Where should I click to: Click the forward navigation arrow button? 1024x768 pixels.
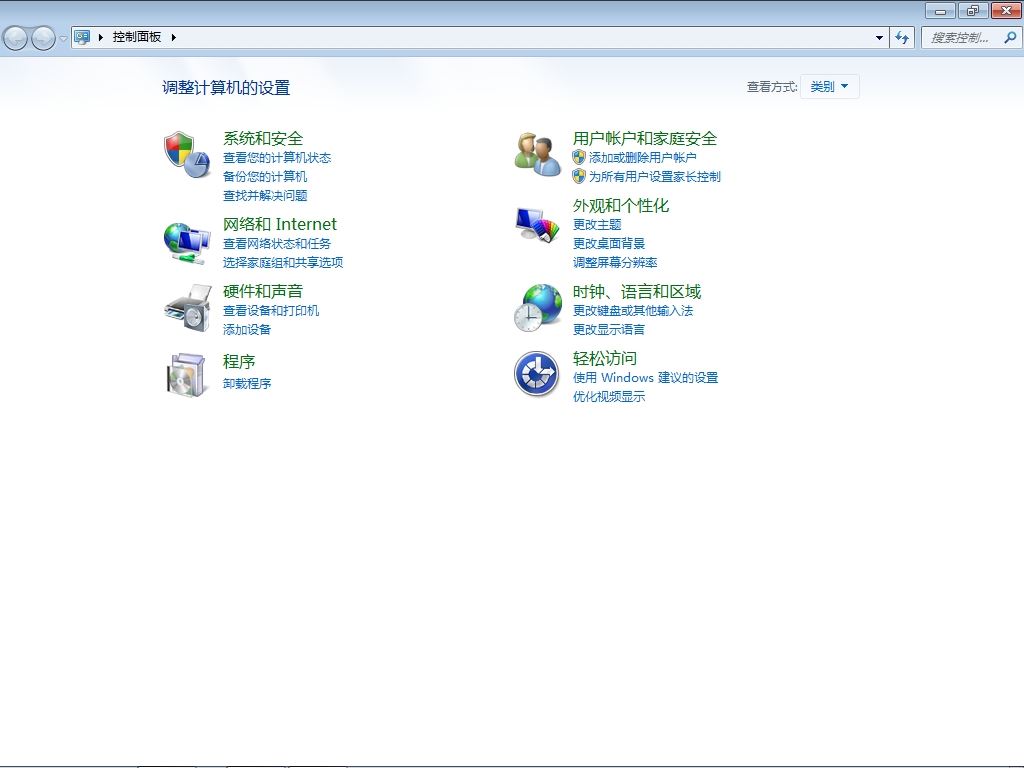[x=44, y=38]
